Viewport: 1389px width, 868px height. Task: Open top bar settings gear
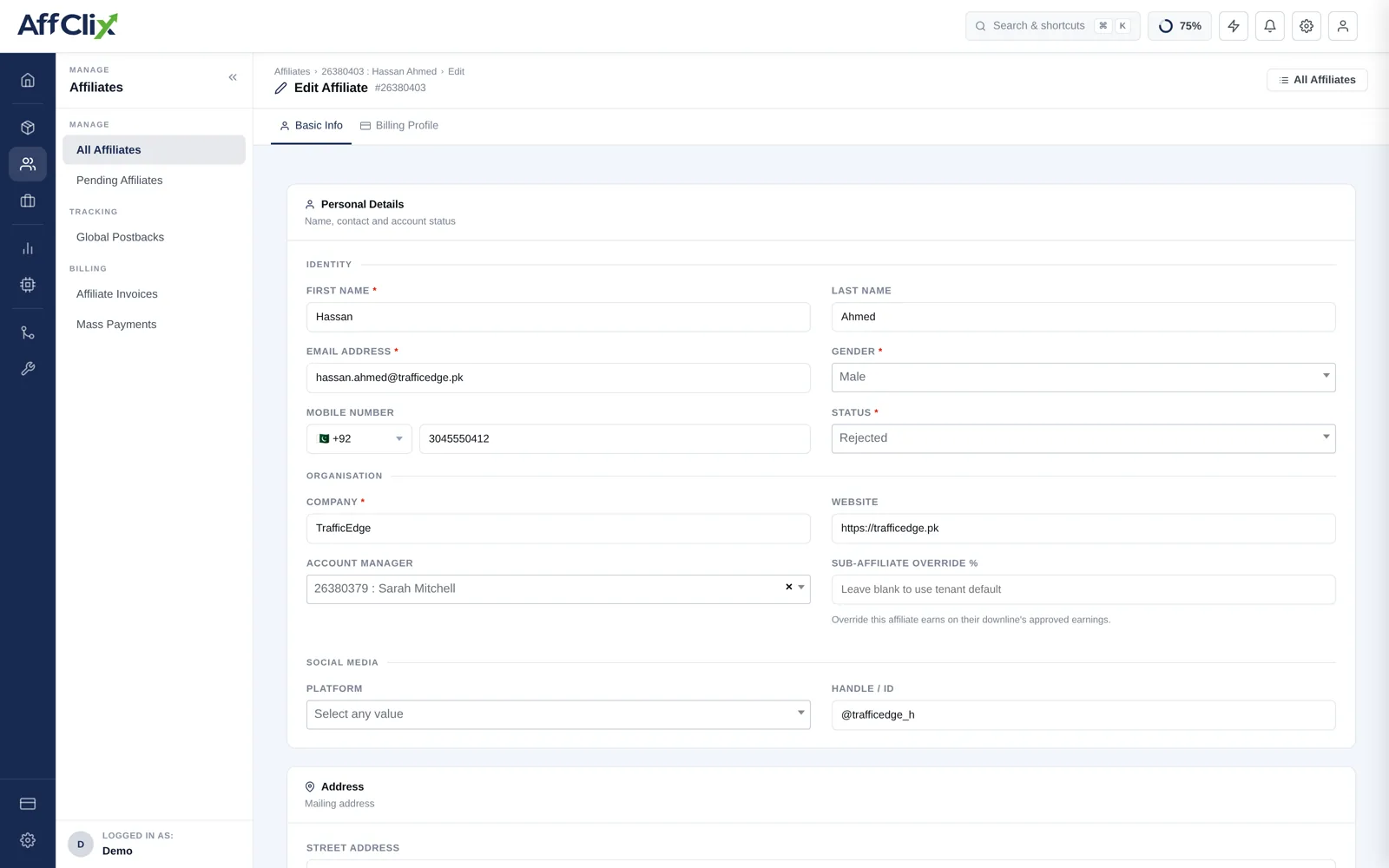[x=1307, y=26]
